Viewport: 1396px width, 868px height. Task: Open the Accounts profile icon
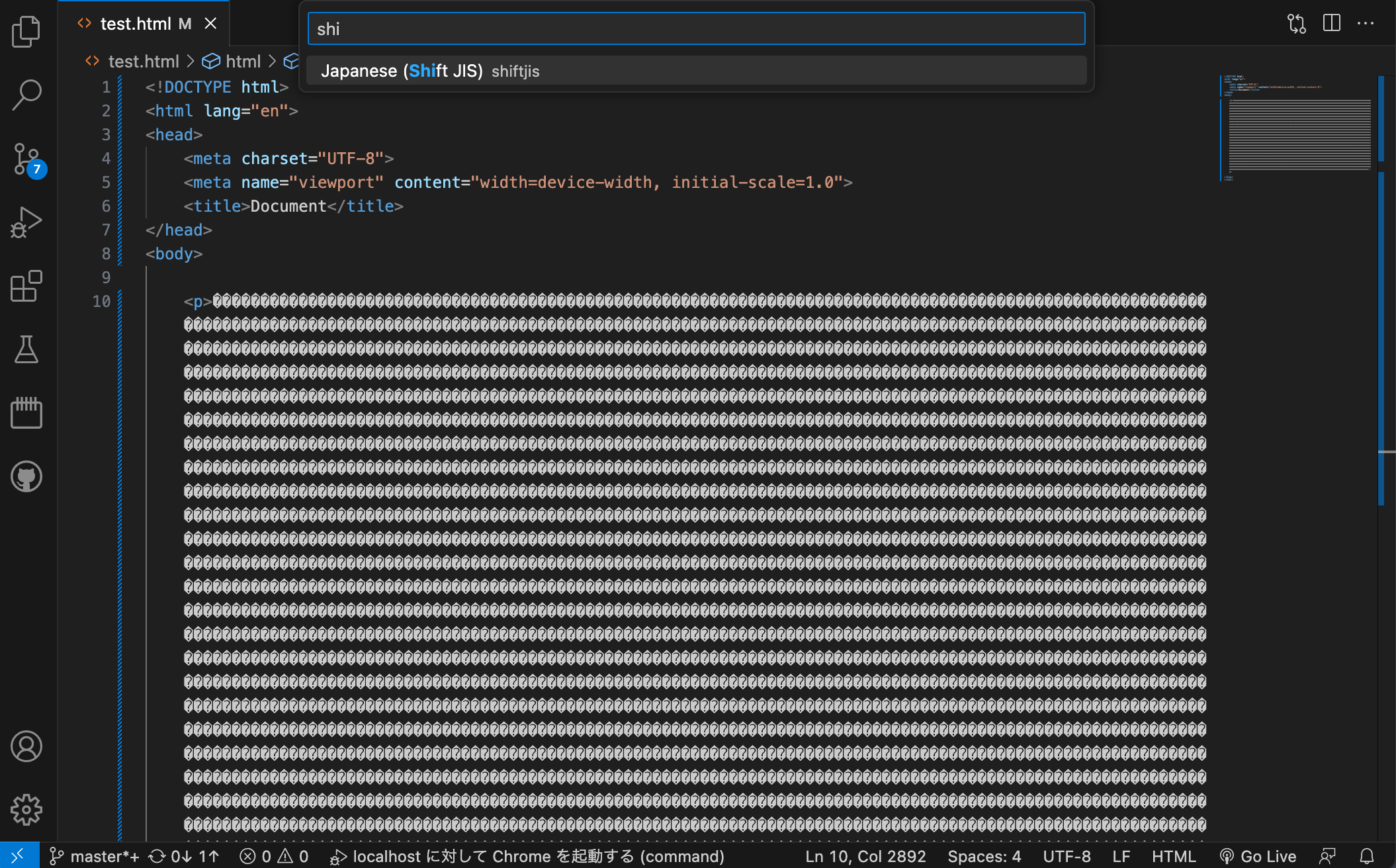(26, 746)
